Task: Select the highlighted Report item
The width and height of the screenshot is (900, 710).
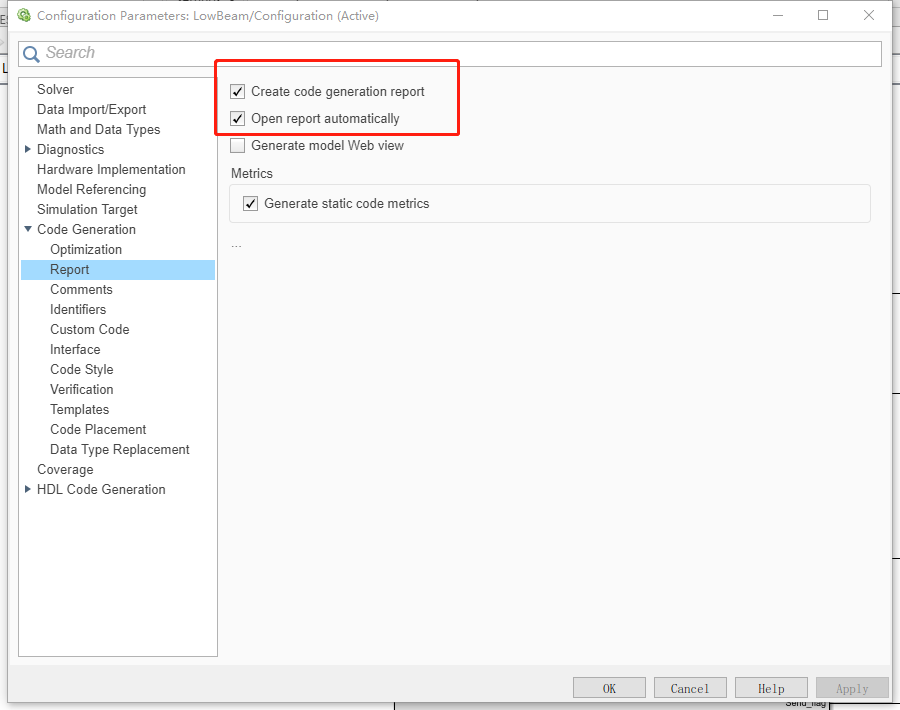Action: 118,270
